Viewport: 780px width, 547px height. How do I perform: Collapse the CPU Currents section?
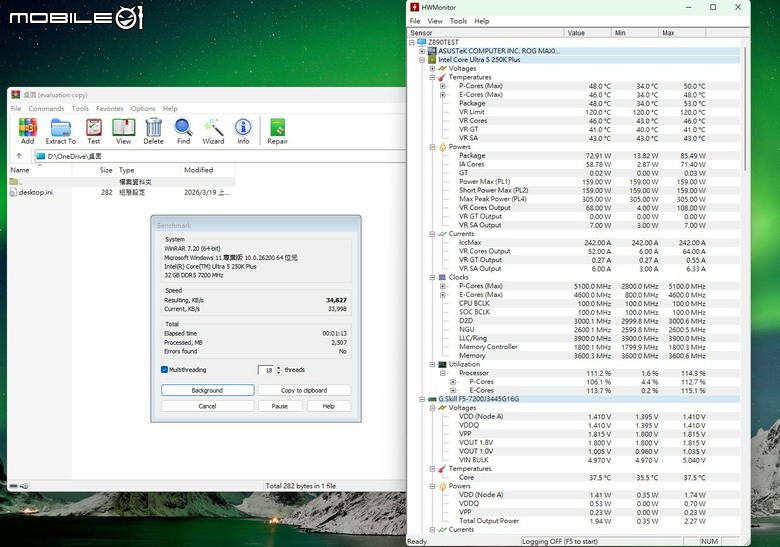point(432,234)
